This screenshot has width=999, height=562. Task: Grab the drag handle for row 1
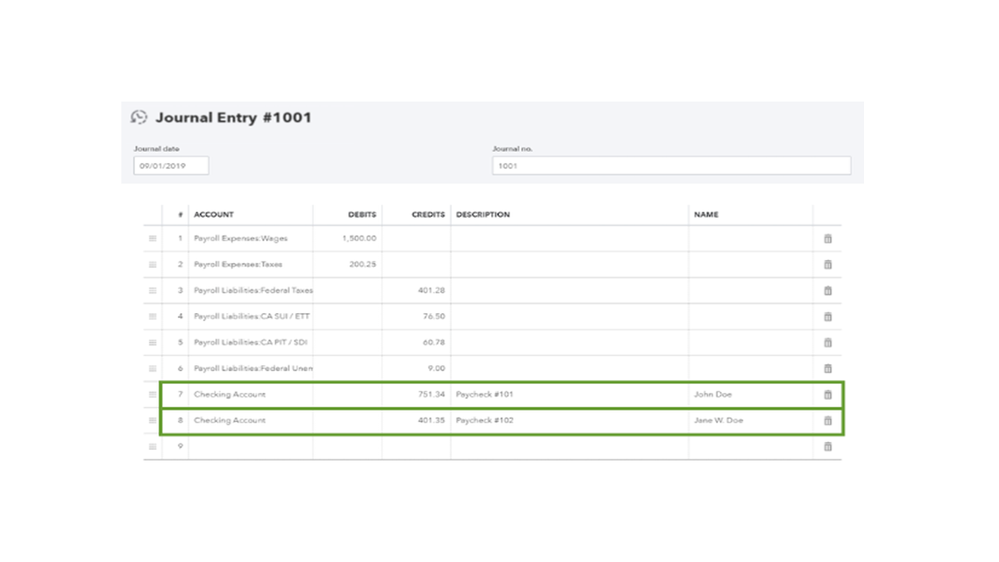pos(152,239)
